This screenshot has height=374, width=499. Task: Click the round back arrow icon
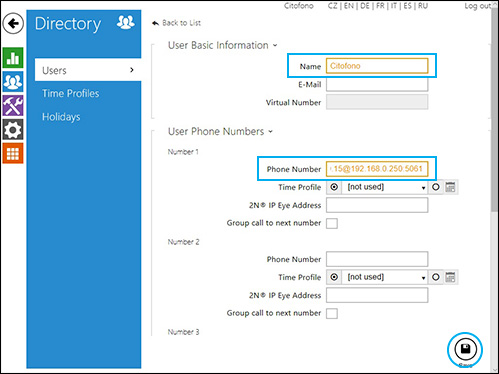(x=13, y=23)
